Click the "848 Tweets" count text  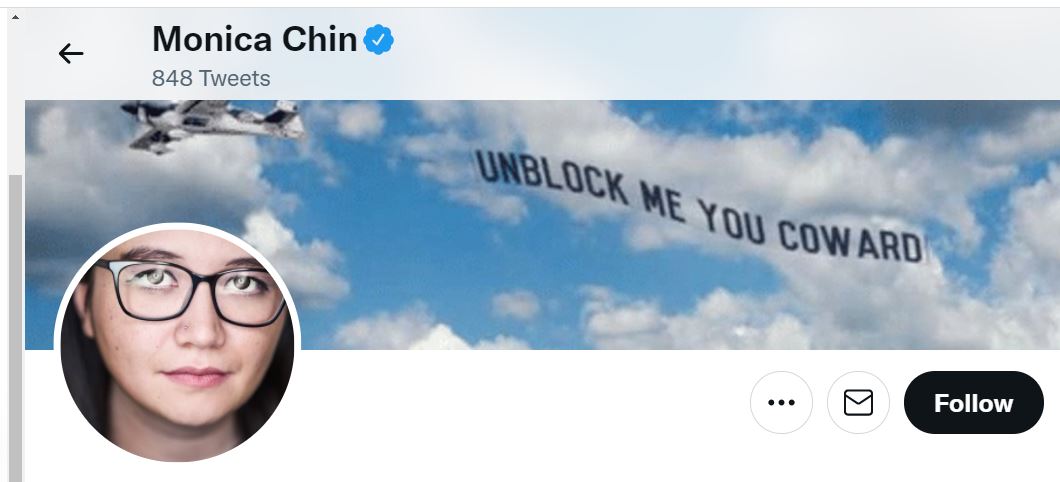(x=211, y=78)
